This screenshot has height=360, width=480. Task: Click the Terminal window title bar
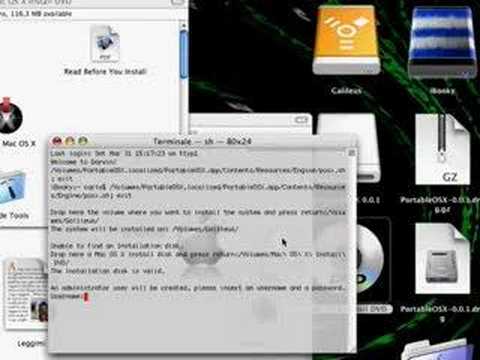pos(202,141)
